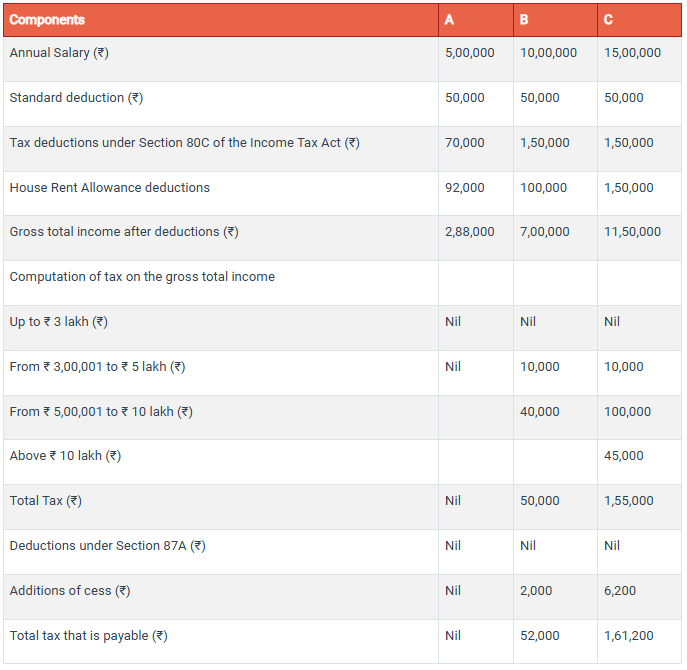The image size is (687, 670).
Task: Click the Components column header
Action: coord(47,20)
